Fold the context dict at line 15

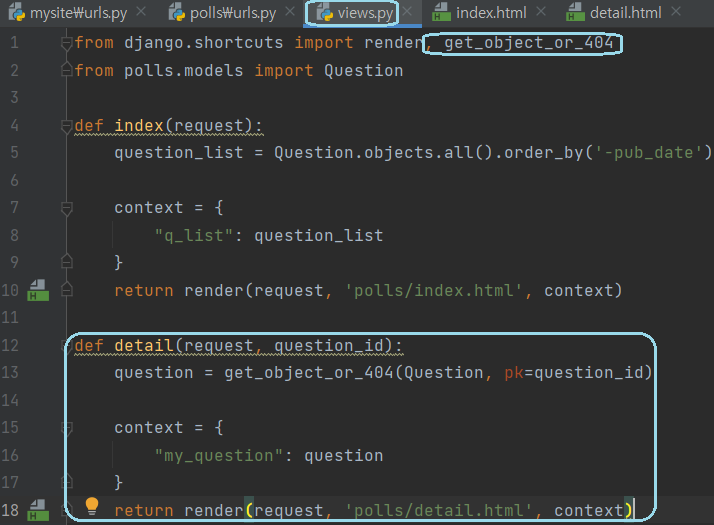tap(66, 428)
